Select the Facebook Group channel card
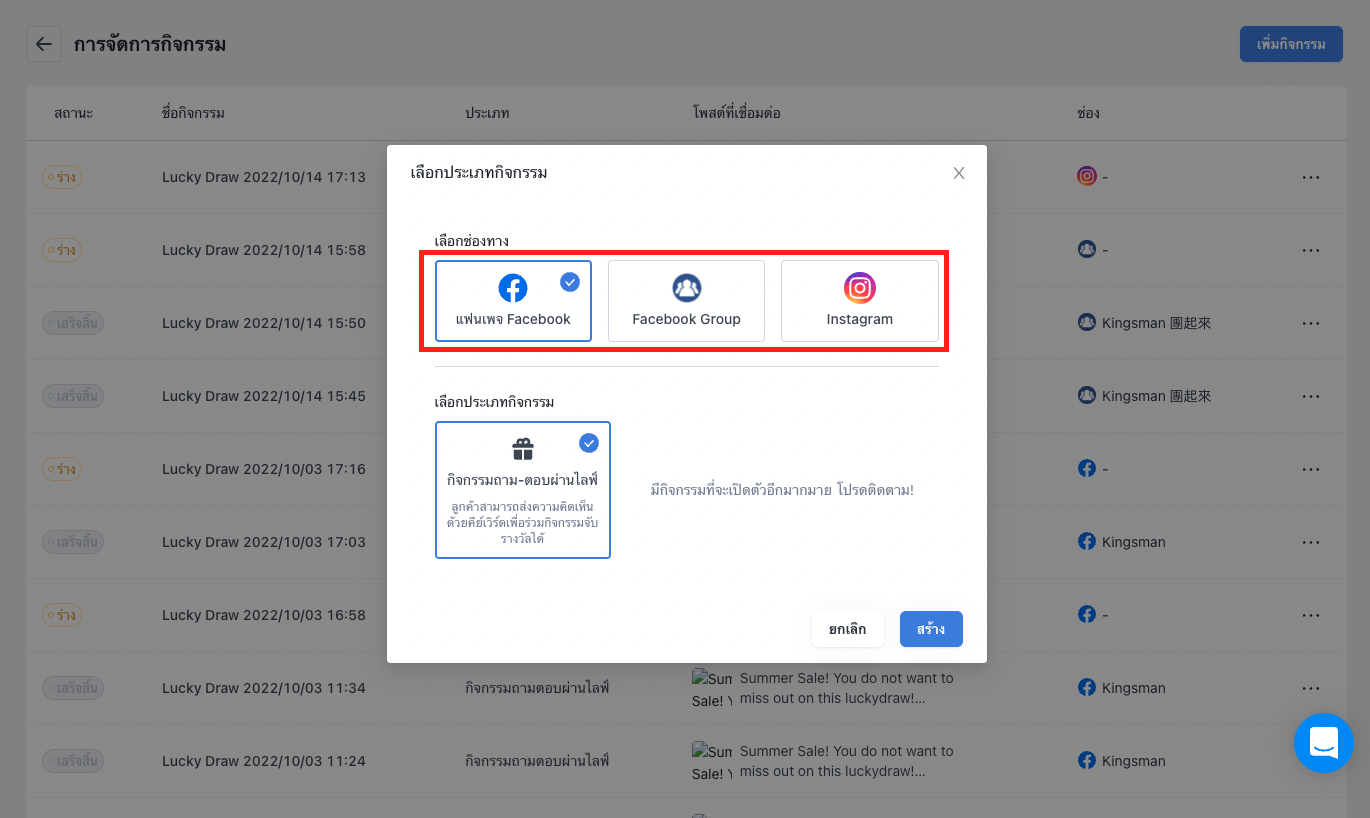This screenshot has width=1370, height=818. pos(686,301)
